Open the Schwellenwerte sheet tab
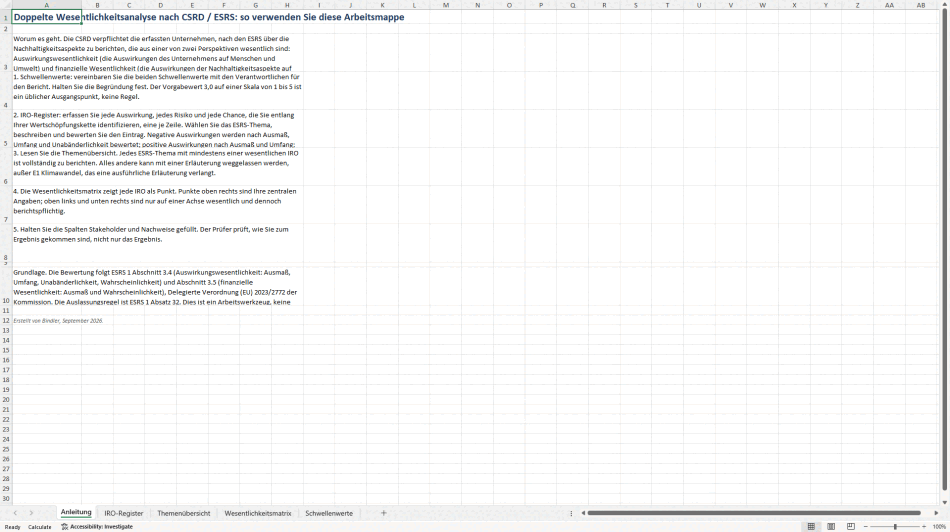This screenshot has width=950, height=532. pos(329,513)
